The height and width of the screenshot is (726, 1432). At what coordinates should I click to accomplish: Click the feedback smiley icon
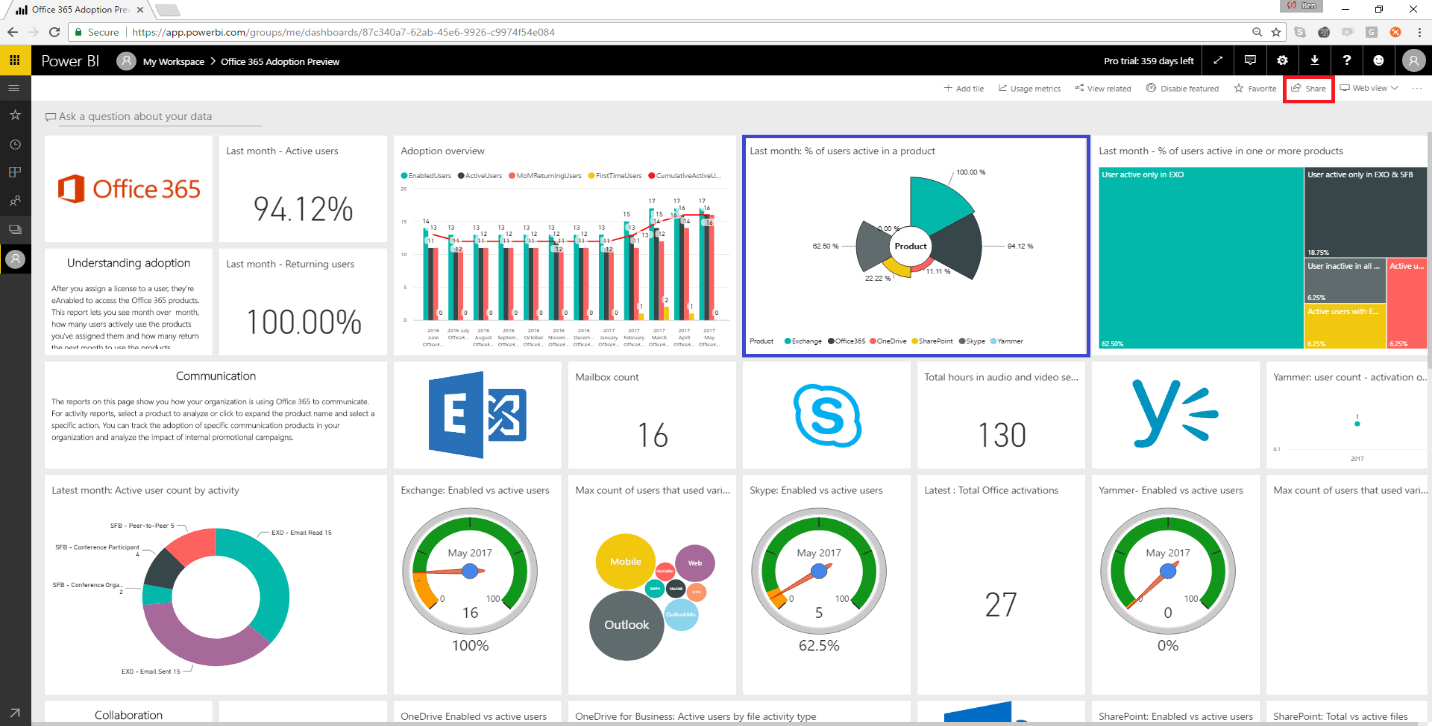tap(1379, 60)
